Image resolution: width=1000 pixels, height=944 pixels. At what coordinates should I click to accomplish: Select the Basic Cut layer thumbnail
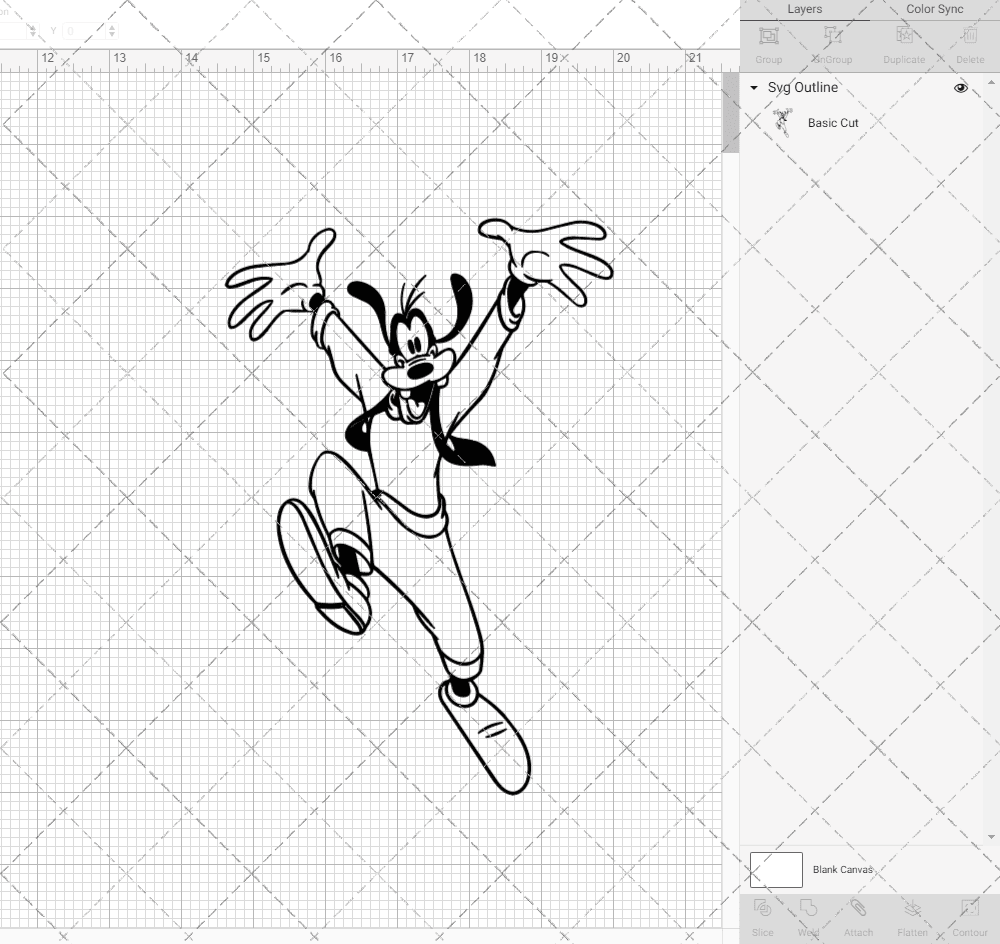click(783, 122)
